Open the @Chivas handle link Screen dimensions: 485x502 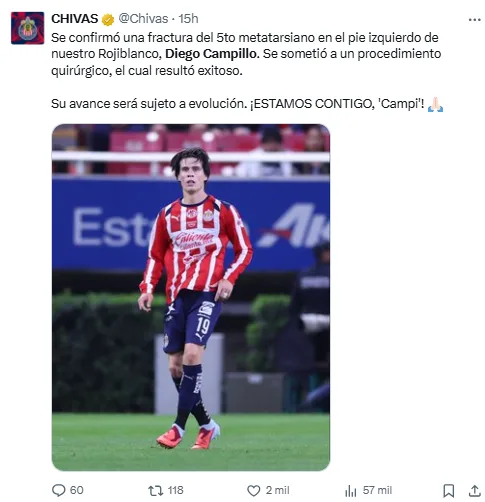[x=143, y=19]
